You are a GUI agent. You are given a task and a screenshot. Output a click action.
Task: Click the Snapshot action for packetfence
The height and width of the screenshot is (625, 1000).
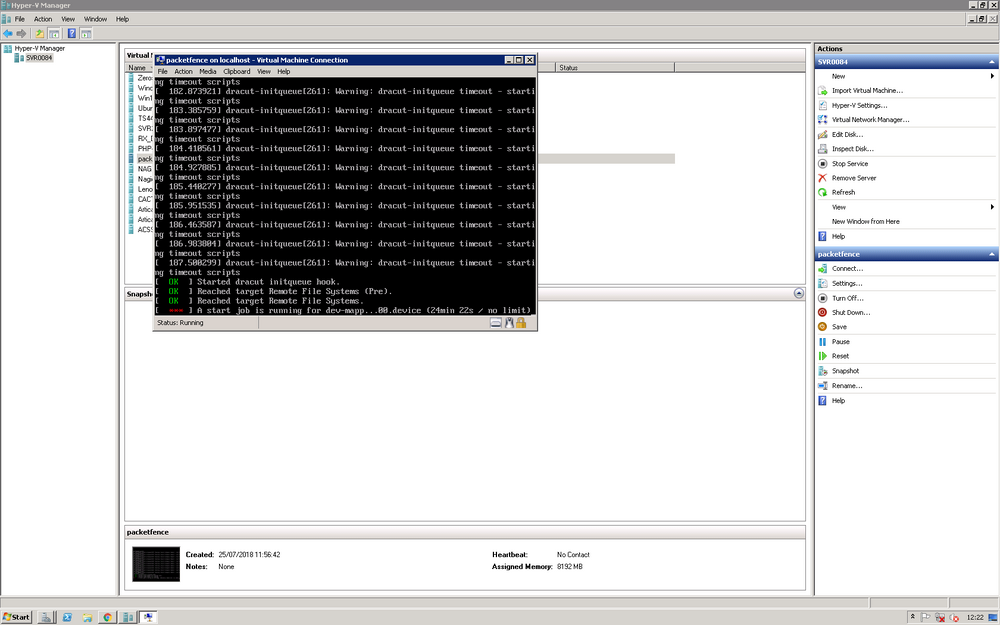[x=845, y=371]
